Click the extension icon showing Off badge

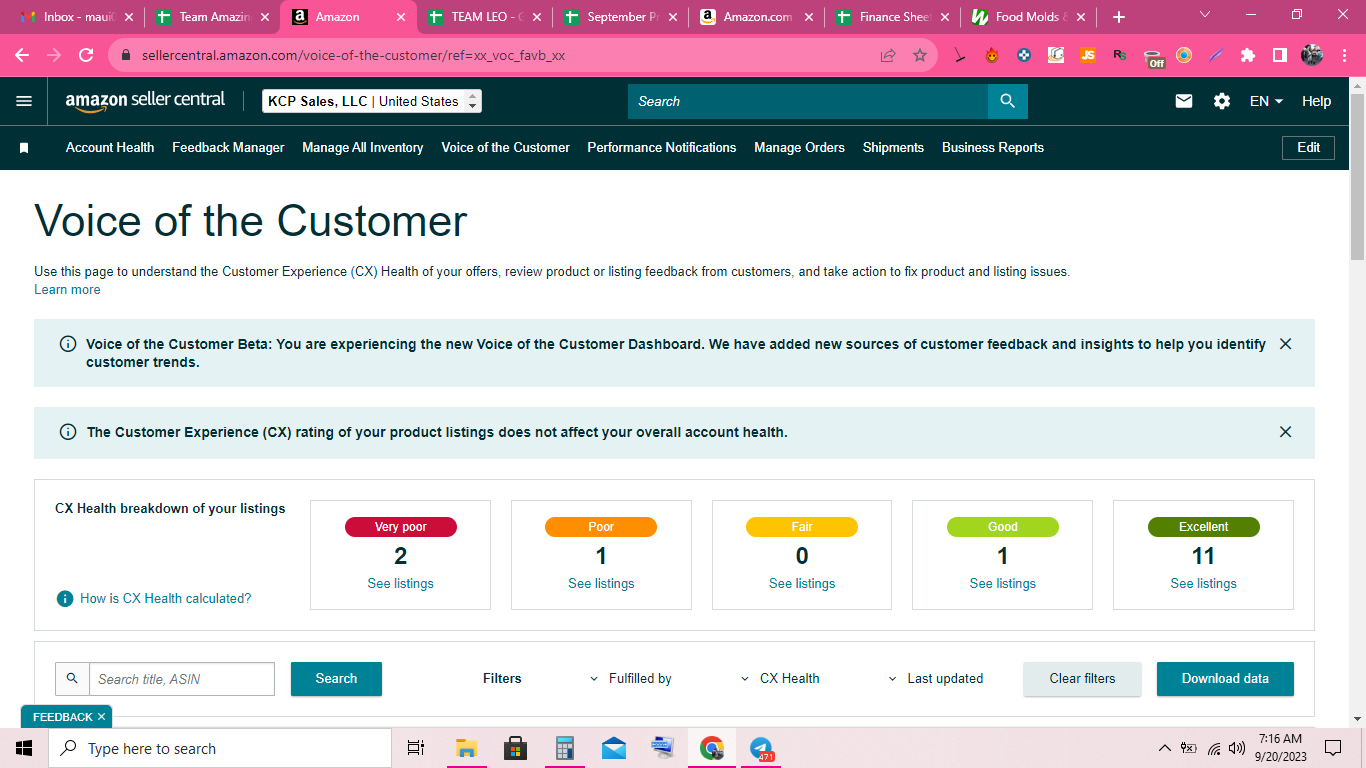[x=1154, y=58]
